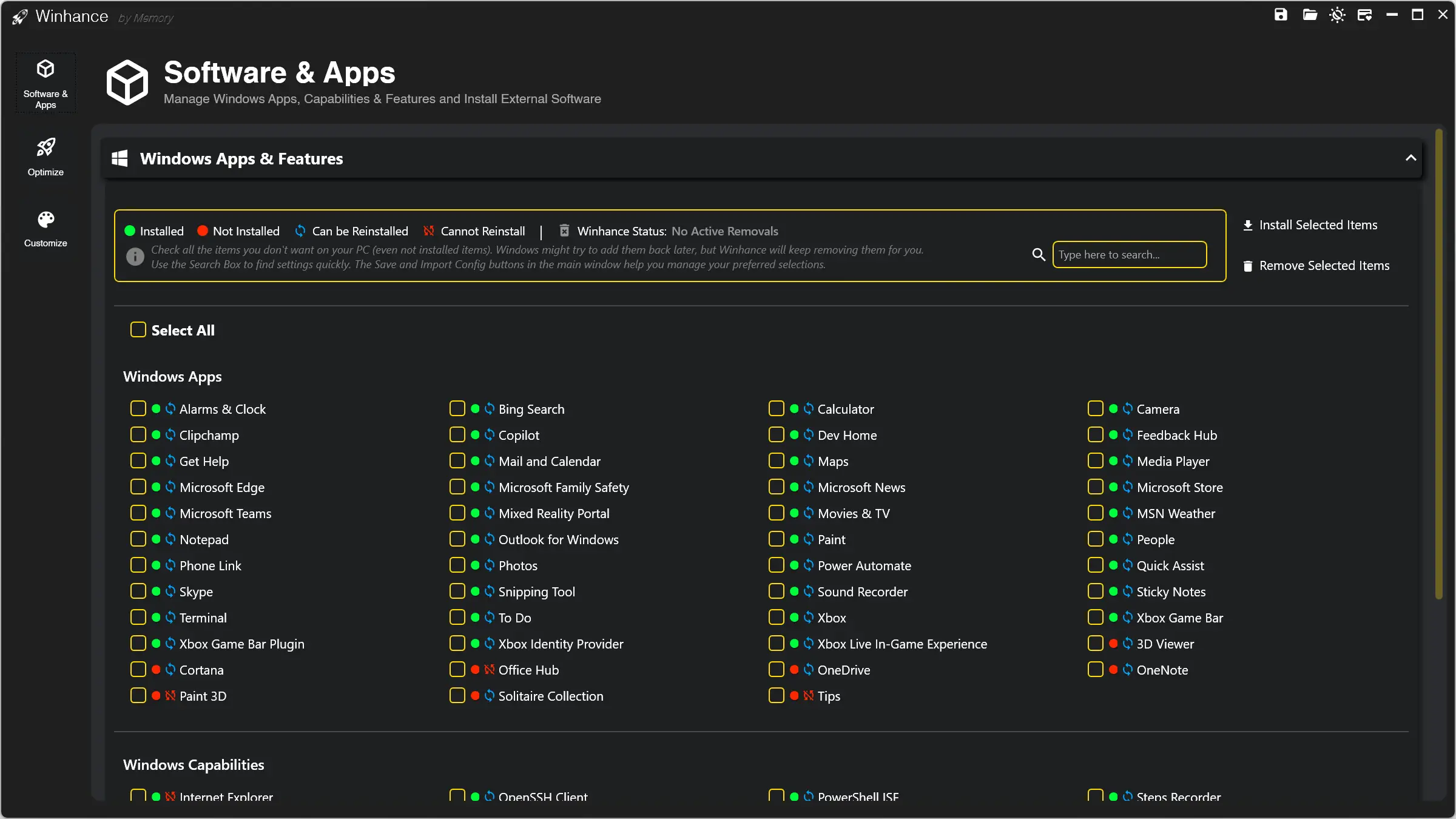
Task: Tick the Bing Search checkbox
Action: click(457, 409)
